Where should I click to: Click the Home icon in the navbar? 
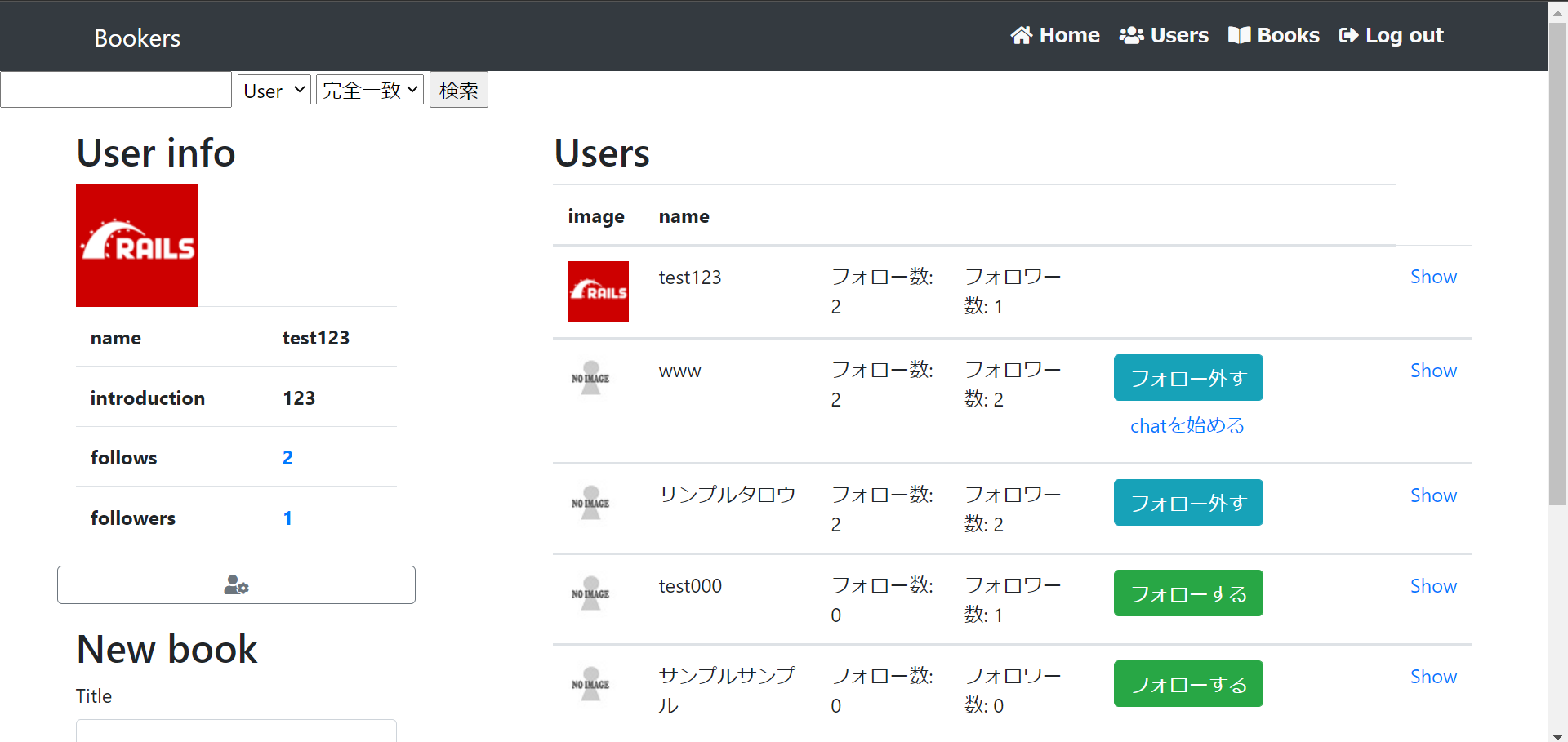1022,35
